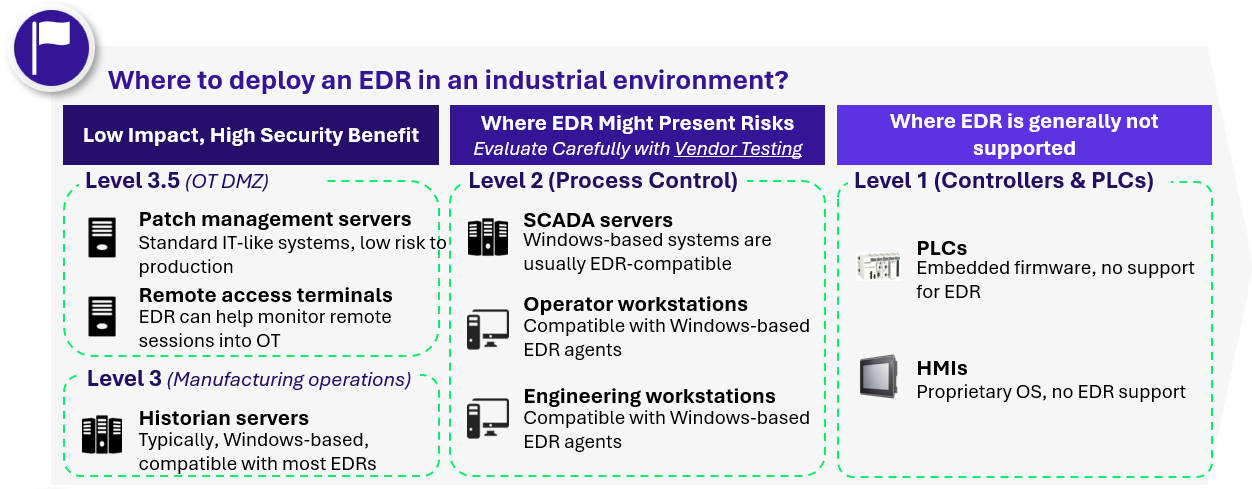
Task: Click the HMIs touchscreen panel image
Action: pos(879,377)
